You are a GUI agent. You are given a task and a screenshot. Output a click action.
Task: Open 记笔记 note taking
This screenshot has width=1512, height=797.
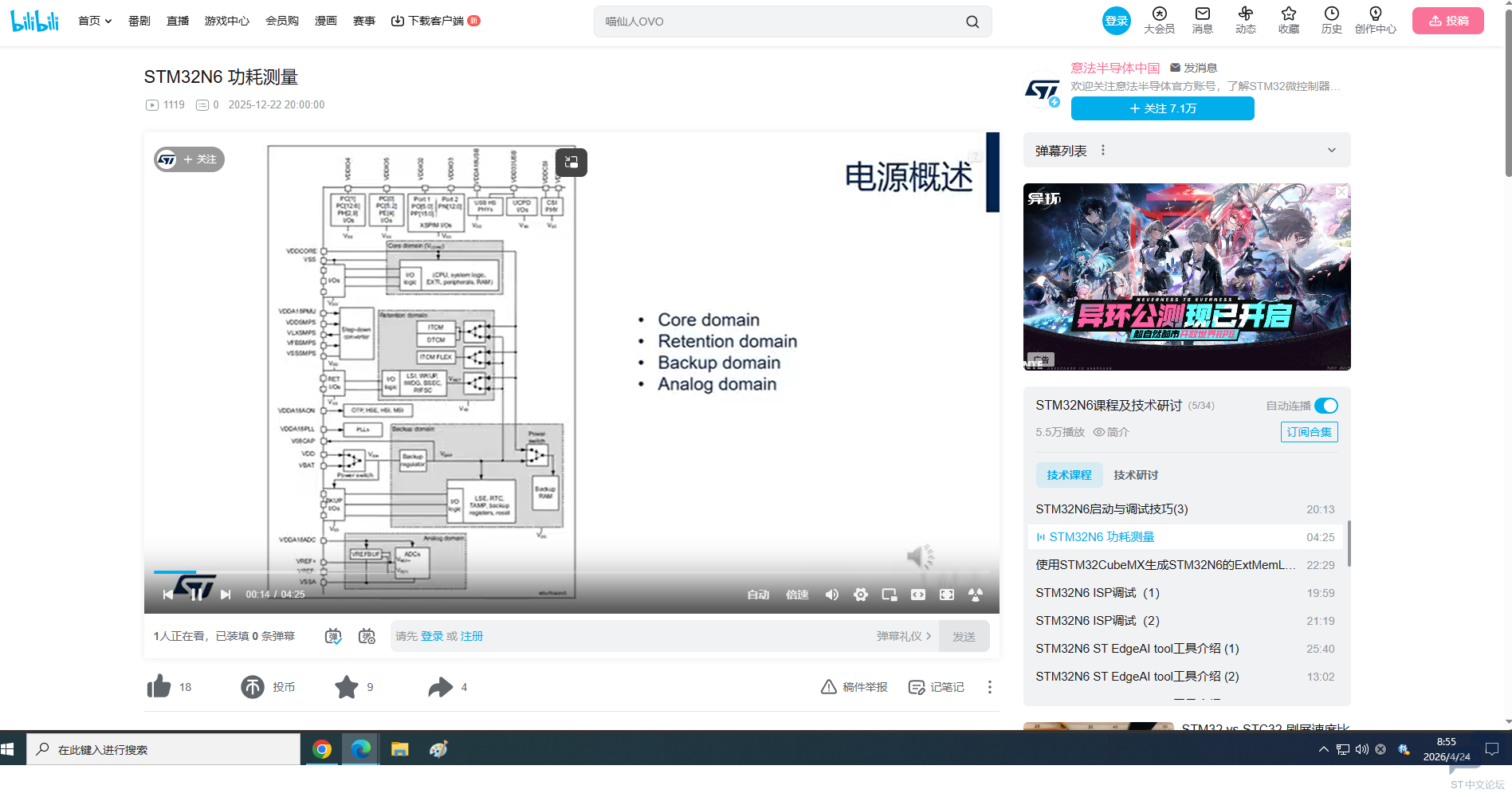(937, 687)
